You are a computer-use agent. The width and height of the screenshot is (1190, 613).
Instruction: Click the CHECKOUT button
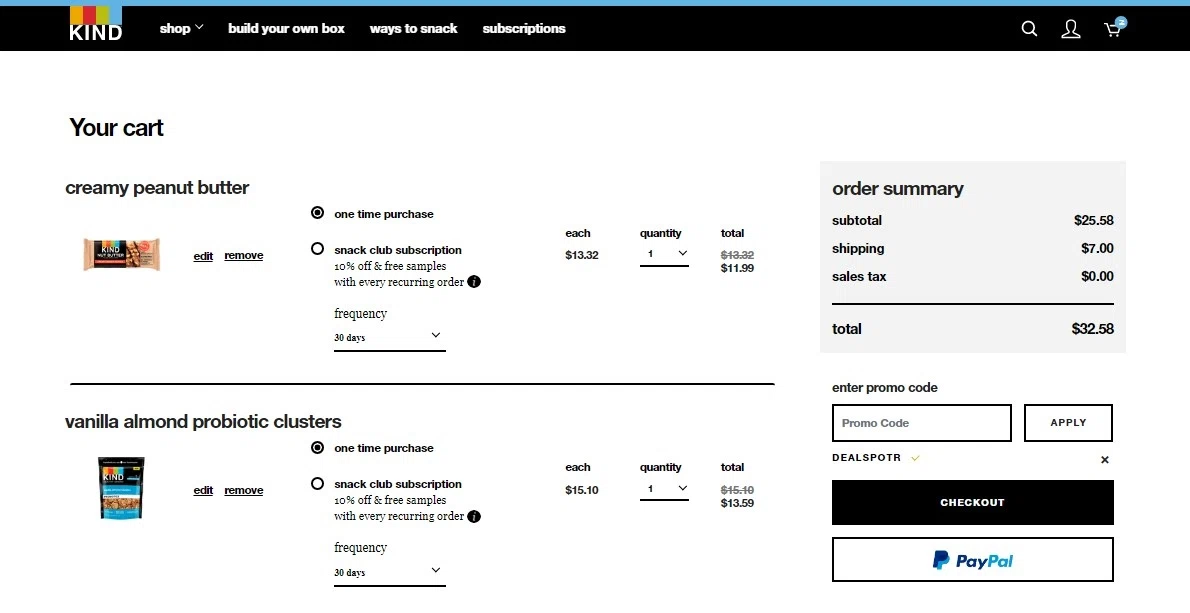pyautogui.click(x=973, y=502)
